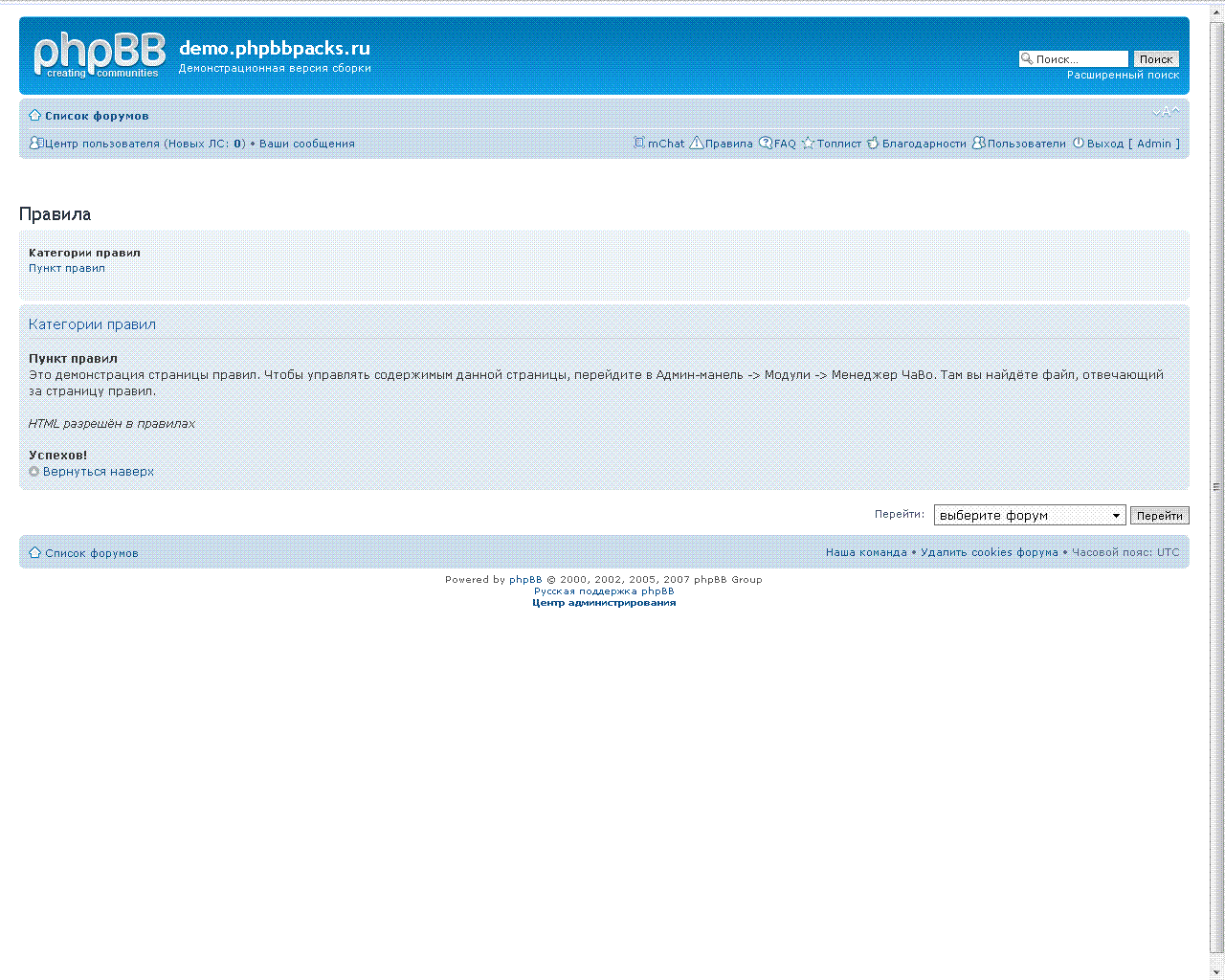Focus the Поиск search input field
This screenshot has width=1225, height=980.
pos(1074,59)
